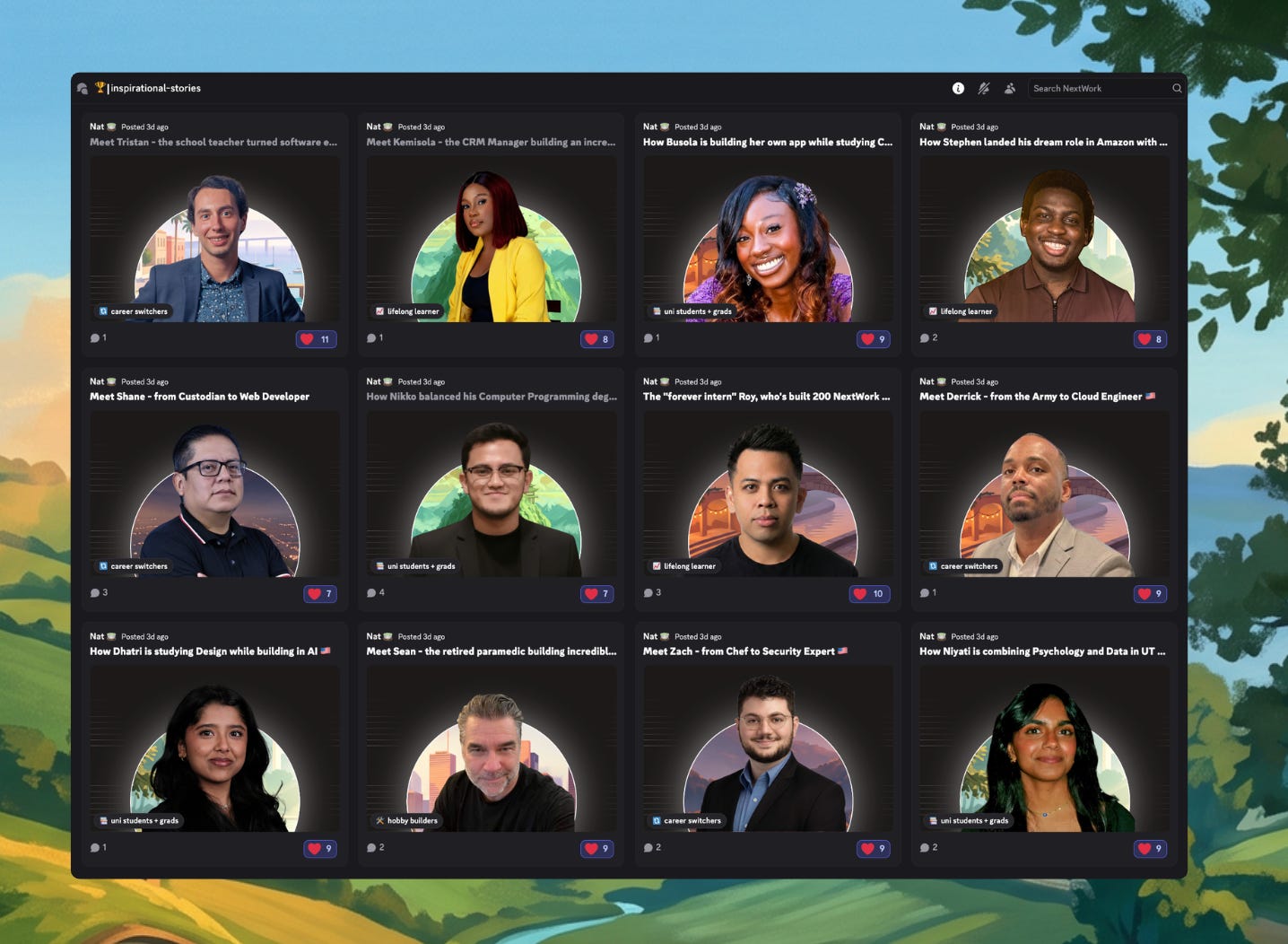
Task: Open comments icon on the Roy post
Action: [x=648, y=593]
